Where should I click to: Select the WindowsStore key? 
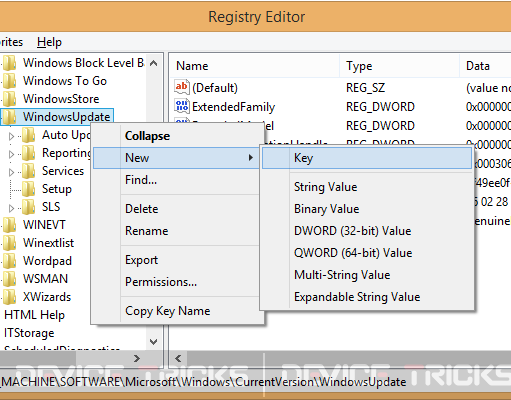61,99
